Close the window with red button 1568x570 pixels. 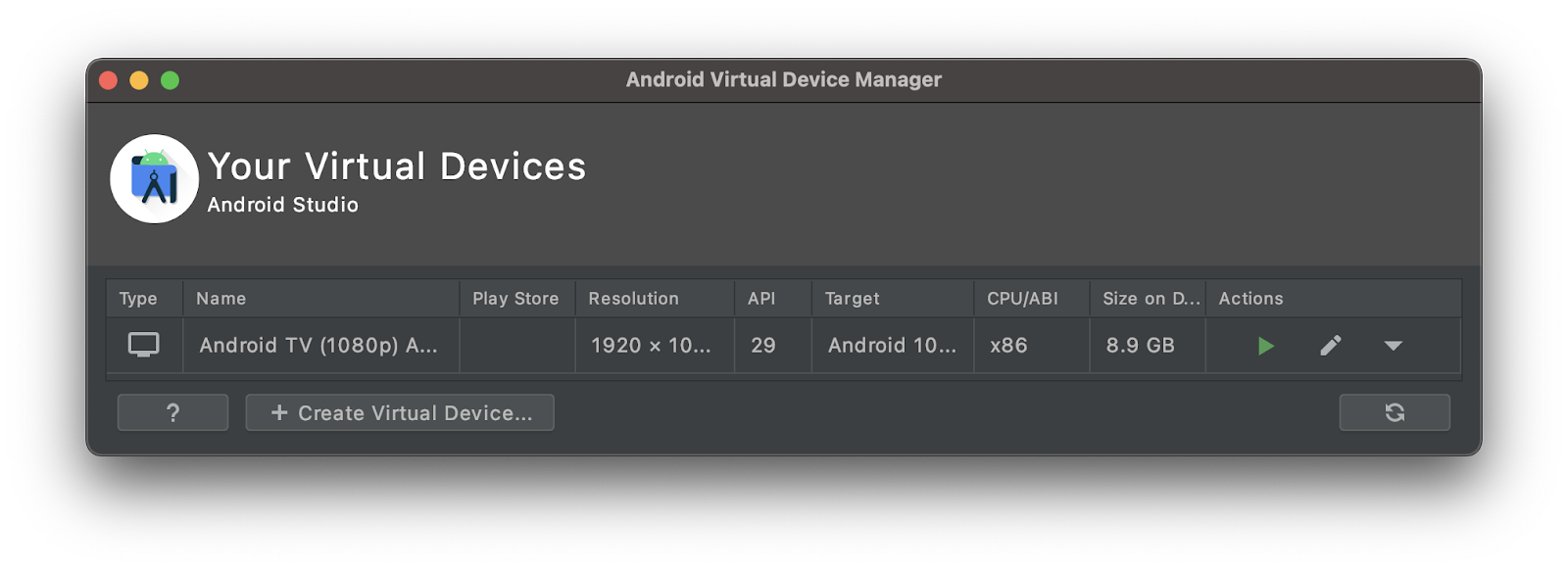[109, 80]
